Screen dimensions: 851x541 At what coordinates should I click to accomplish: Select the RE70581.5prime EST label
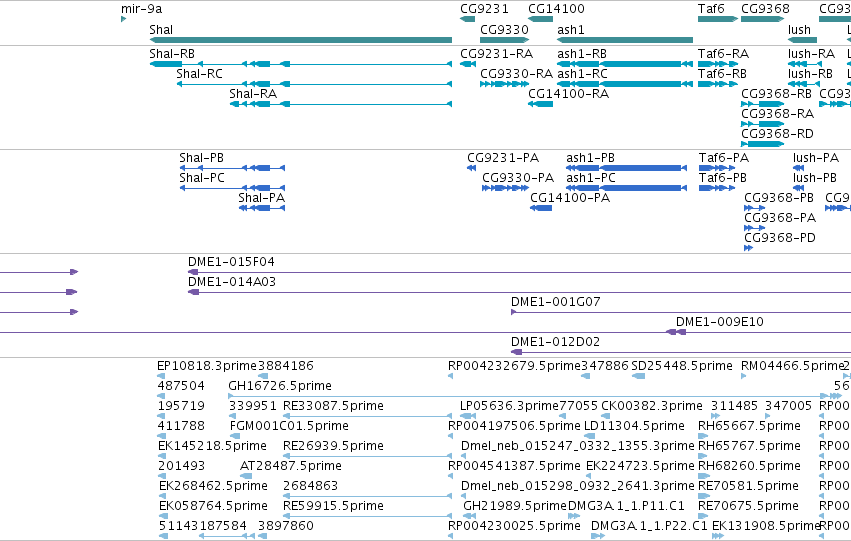[x=748, y=487]
